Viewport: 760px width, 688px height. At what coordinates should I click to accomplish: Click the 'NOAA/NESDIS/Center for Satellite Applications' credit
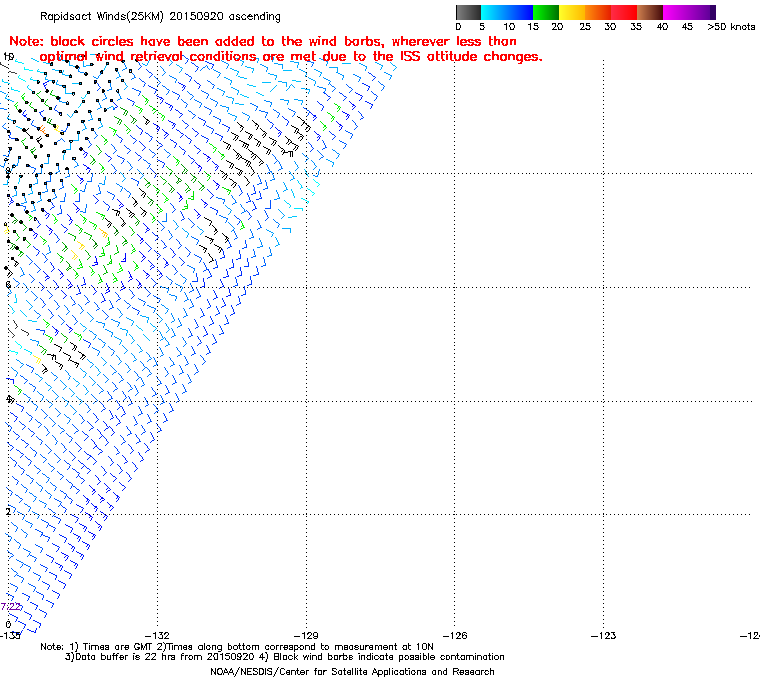352,672
